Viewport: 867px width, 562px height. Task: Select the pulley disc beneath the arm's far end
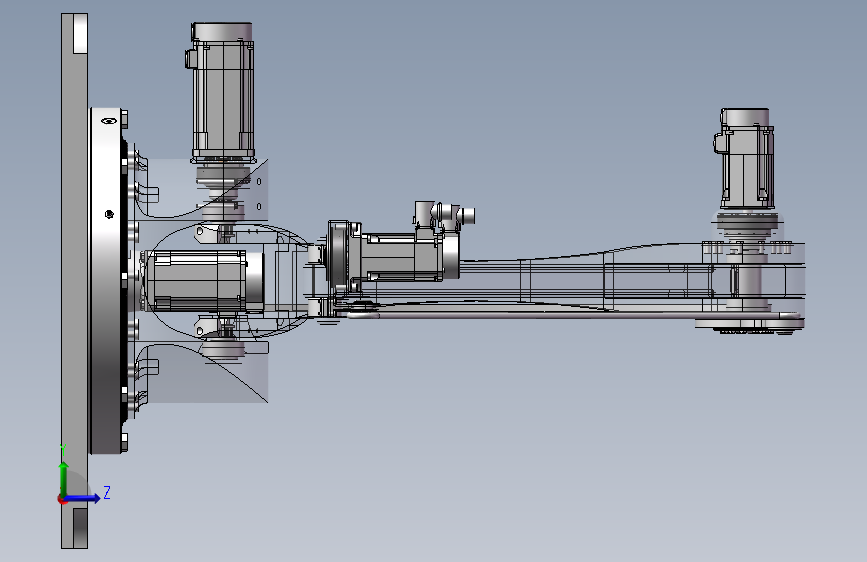[x=748, y=324]
